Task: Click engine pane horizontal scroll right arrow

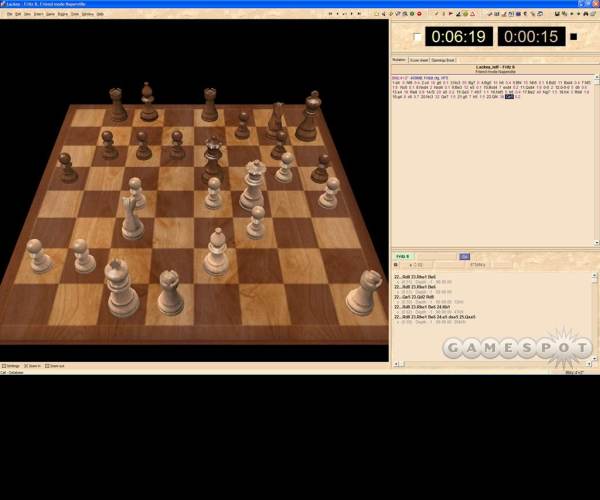Action: [590, 364]
